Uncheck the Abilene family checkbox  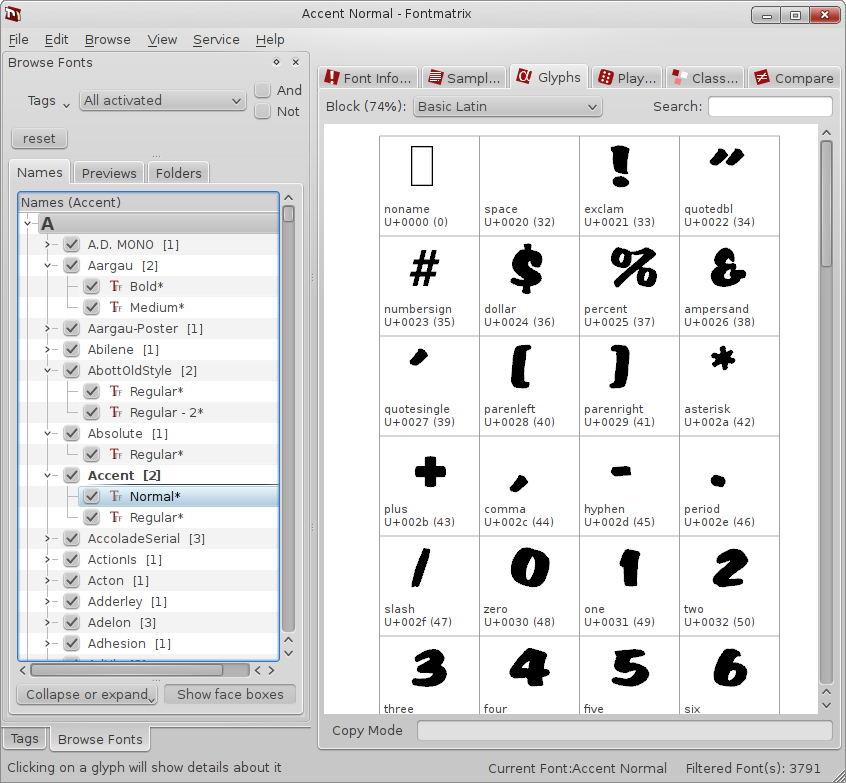[x=72, y=349]
